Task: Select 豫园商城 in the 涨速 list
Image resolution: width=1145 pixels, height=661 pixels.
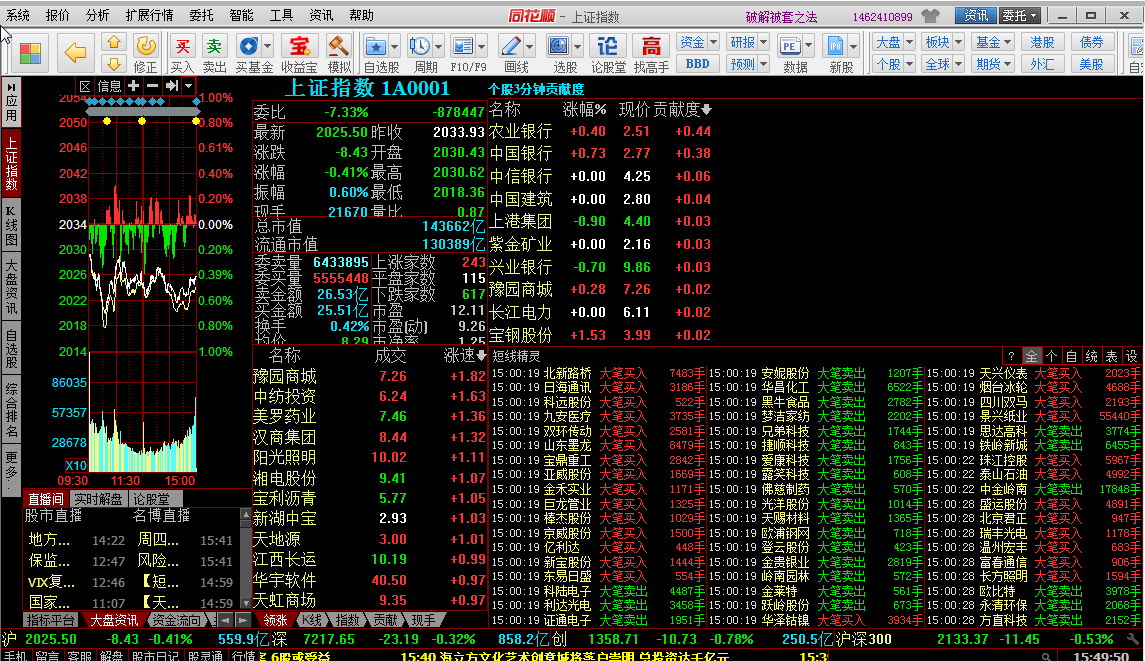Action: point(285,377)
